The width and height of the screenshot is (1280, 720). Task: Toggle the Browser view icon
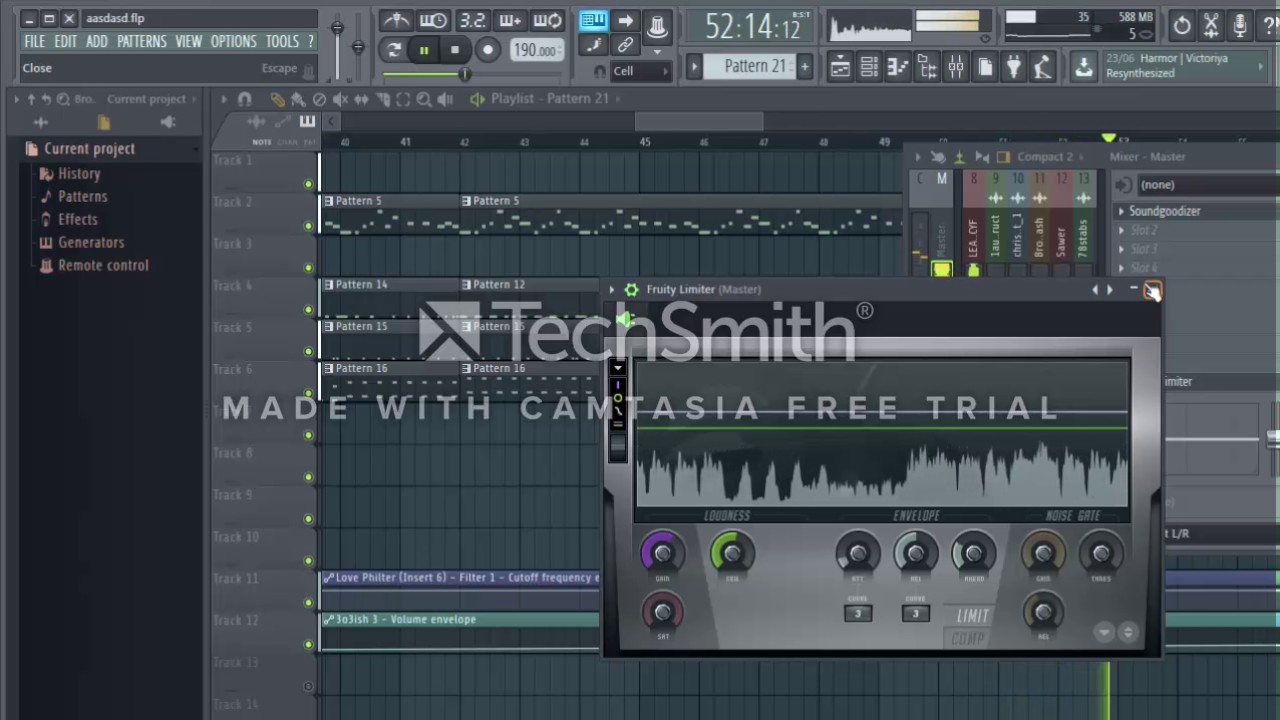pos(927,67)
